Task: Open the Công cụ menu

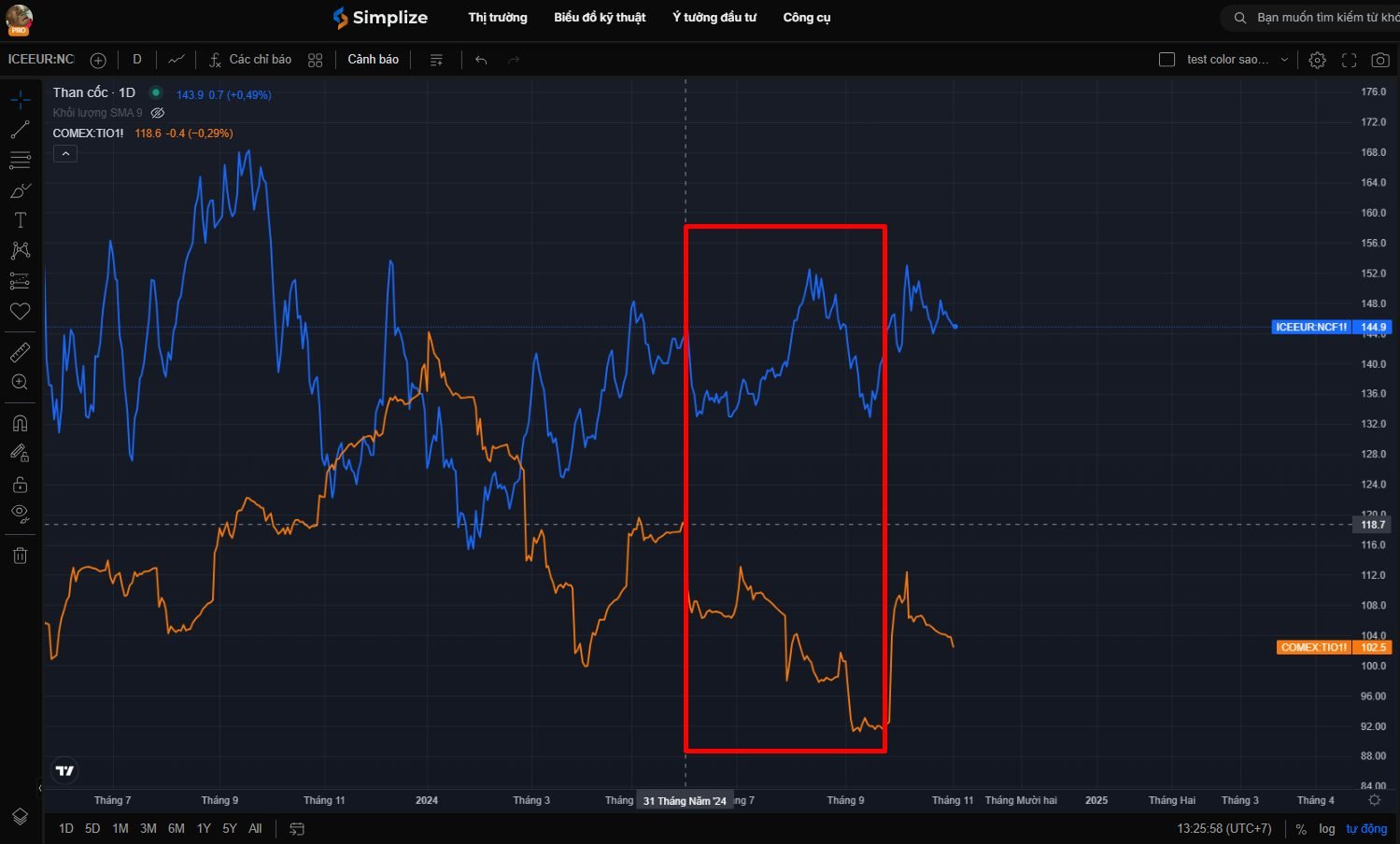Action: point(806,18)
